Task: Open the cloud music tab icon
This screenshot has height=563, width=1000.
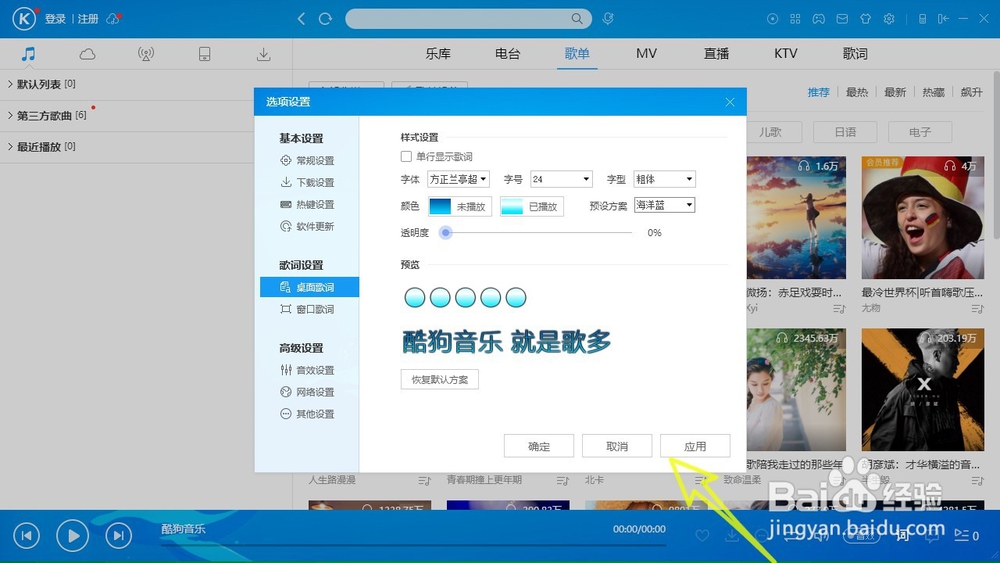Action: coord(87,54)
